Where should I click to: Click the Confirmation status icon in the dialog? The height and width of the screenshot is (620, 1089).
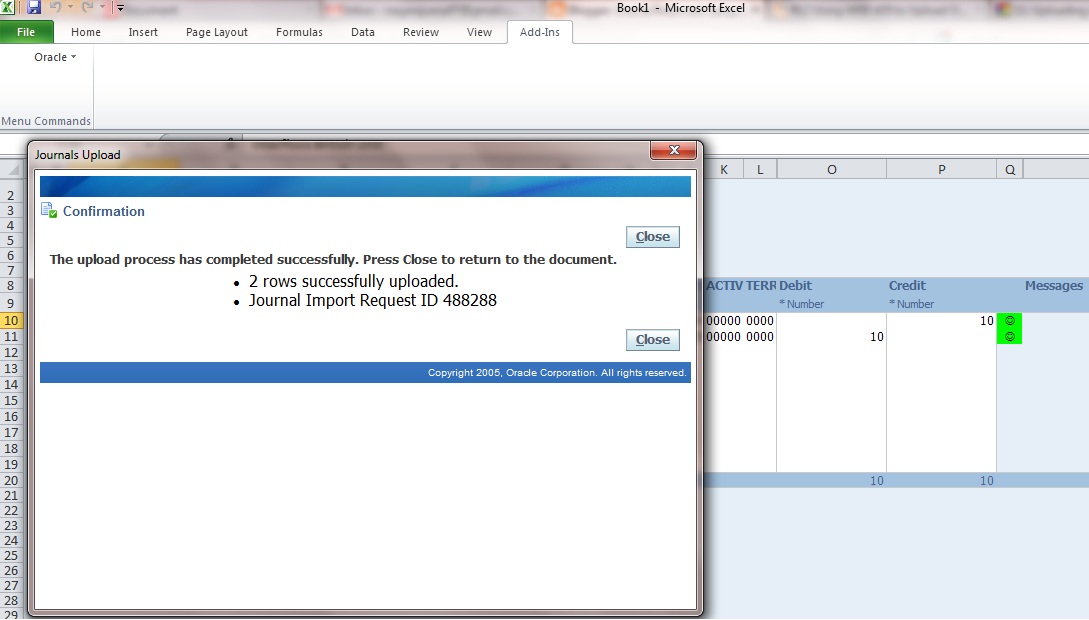[50, 211]
